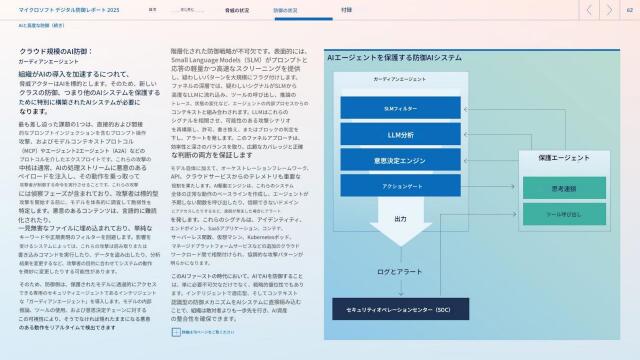Follow the details page link below article
This screenshot has height=360, width=640.
(x=208, y=332)
